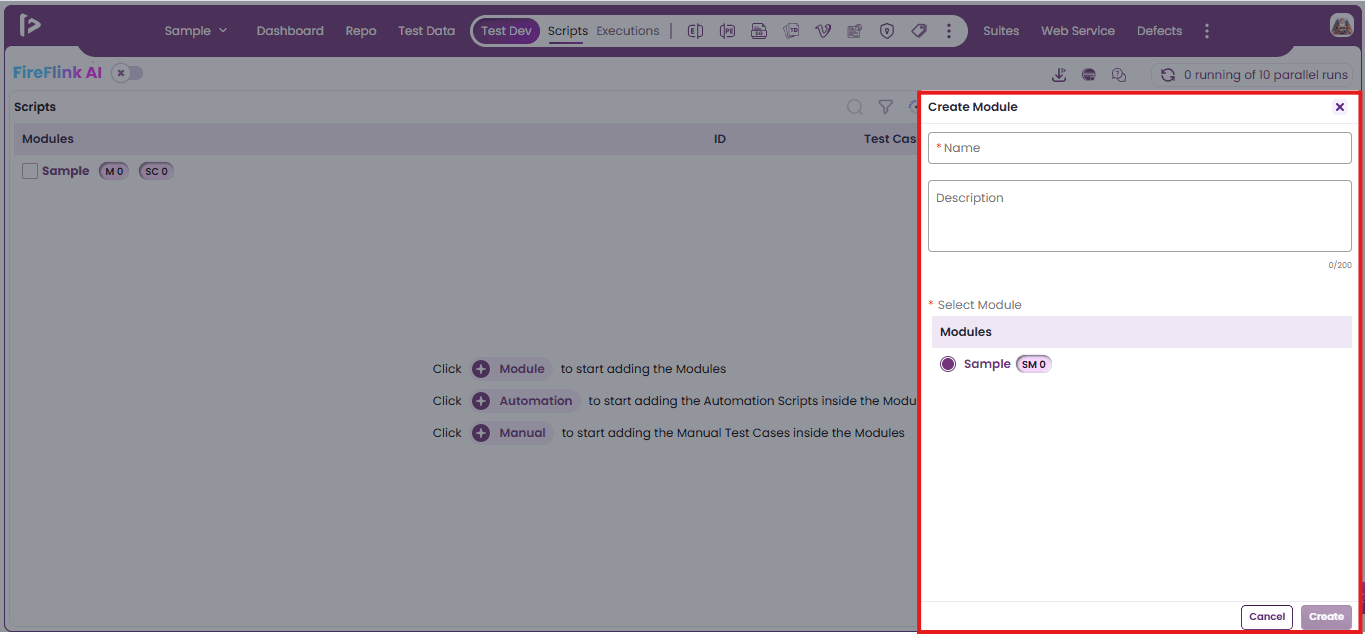Open the Program Elements (PE) icon
Viewport: 1365px width, 635px height.
pos(727,31)
